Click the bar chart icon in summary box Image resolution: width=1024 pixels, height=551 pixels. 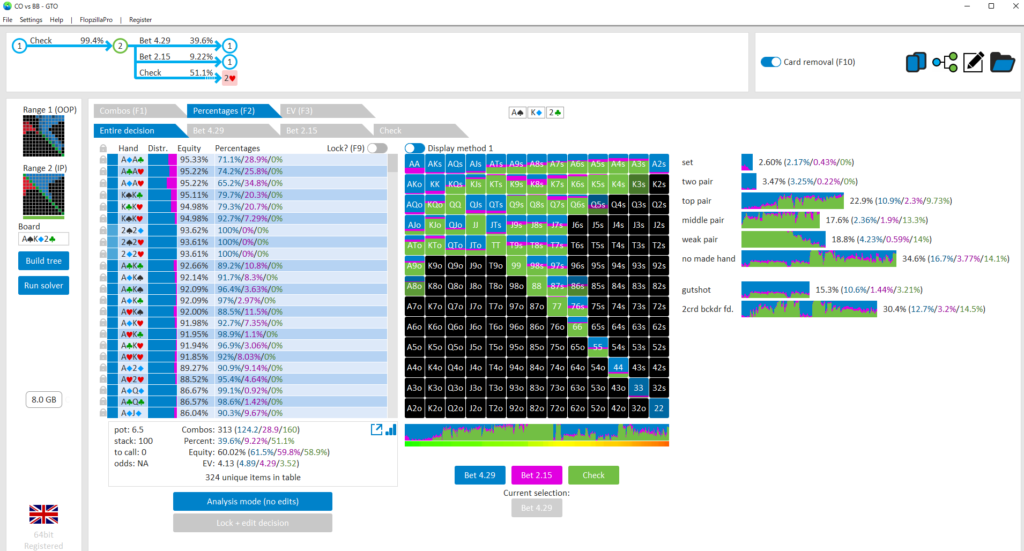tap(390, 430)
